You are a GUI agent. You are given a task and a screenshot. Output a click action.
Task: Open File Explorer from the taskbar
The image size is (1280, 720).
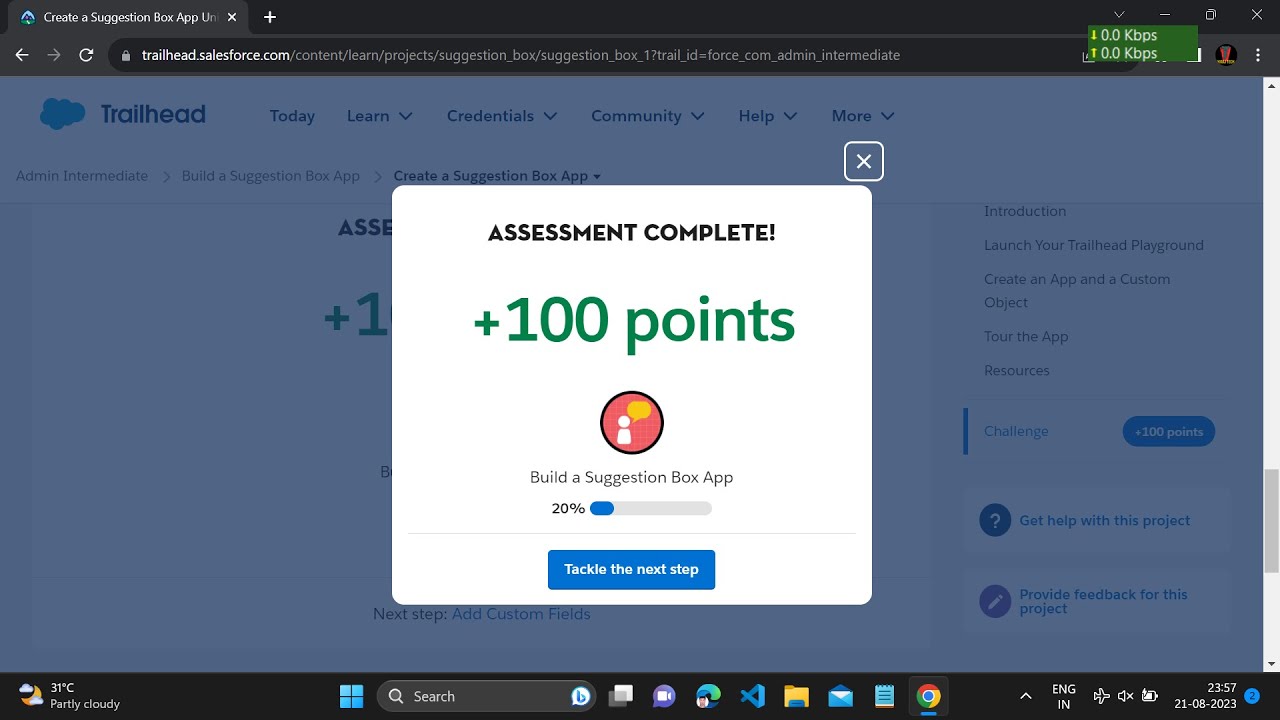(796, 696)
